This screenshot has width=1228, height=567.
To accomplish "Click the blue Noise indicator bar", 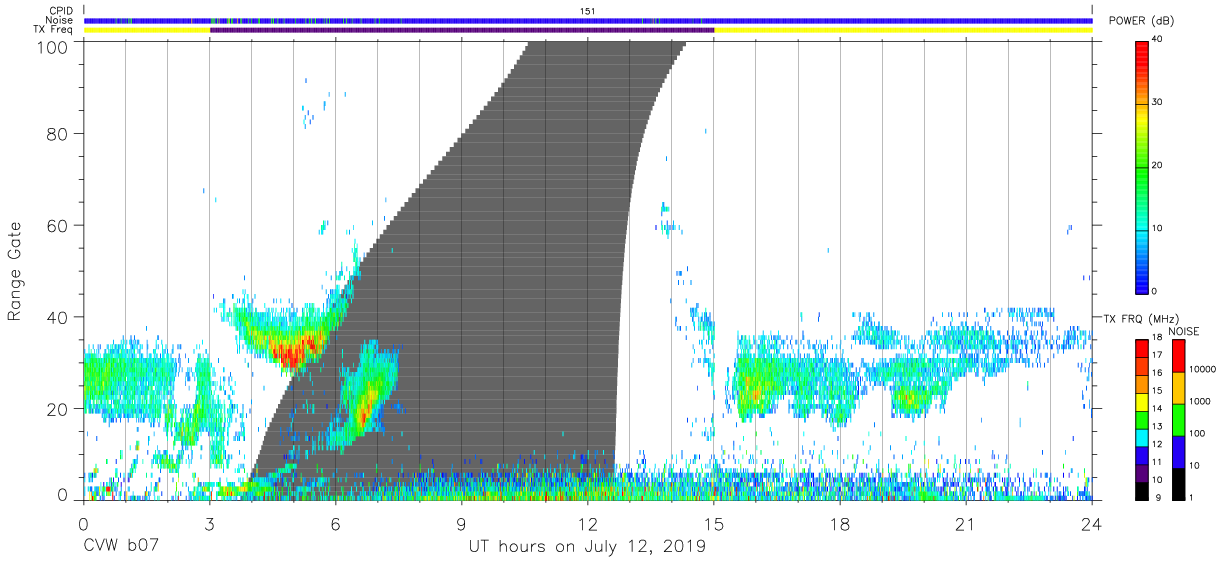I will pos(588,21).
